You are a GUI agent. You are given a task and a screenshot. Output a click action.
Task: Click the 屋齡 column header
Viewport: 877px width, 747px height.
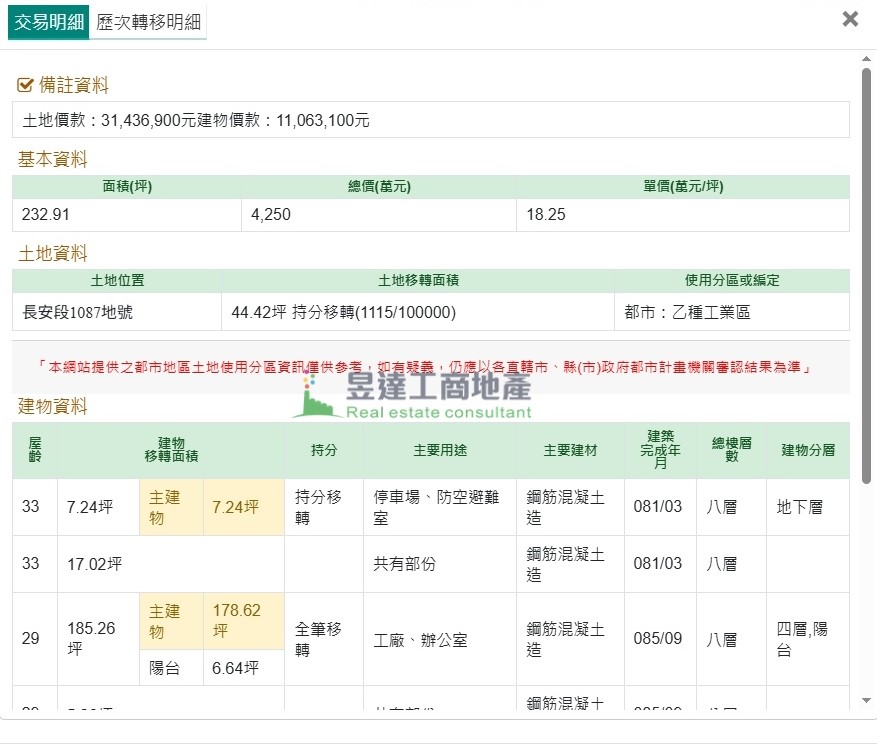(x=34, y=450)
